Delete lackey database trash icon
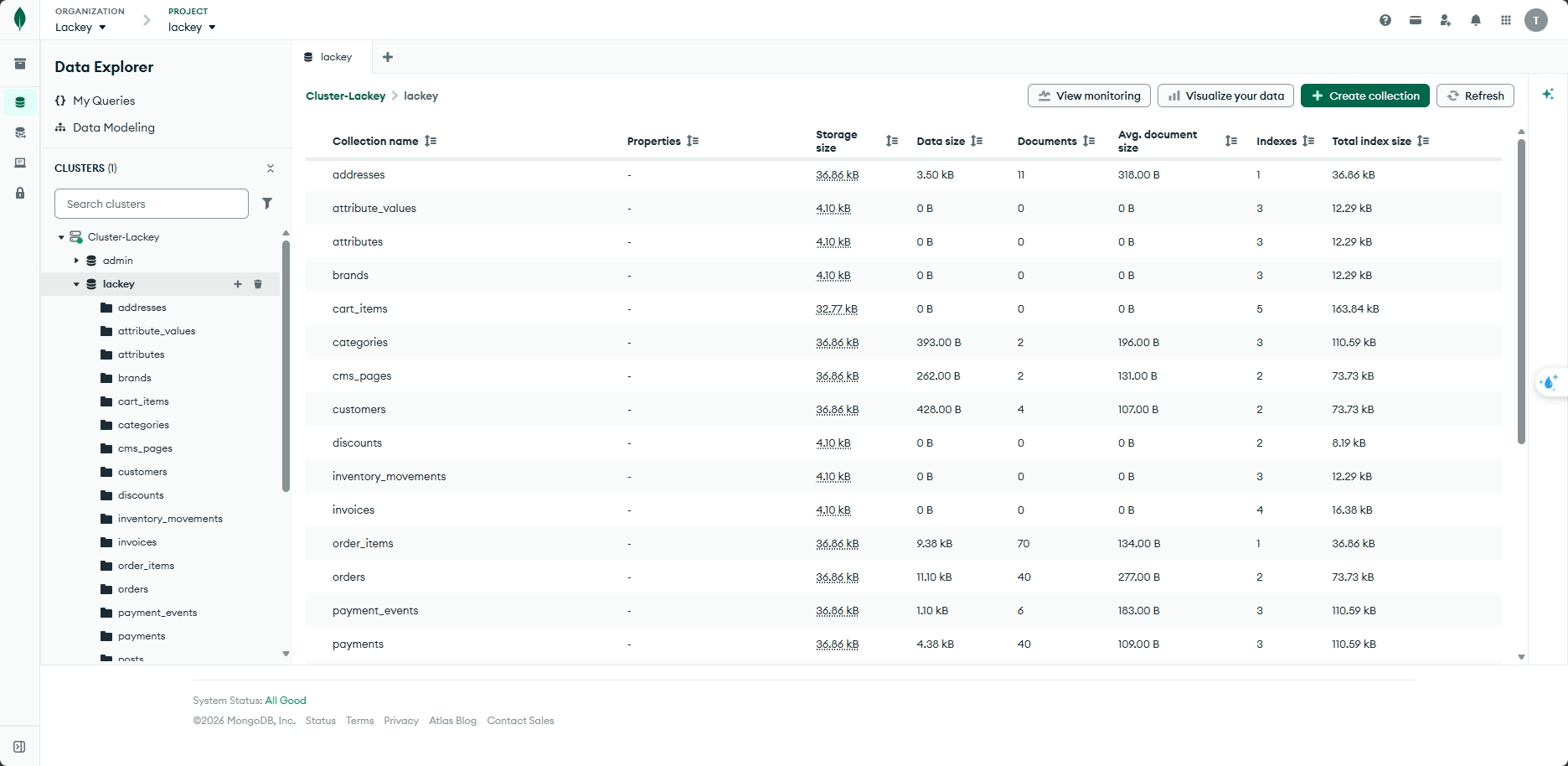Screen dimensions: 1568x766 pyautogui.click(x=258, y=284)
